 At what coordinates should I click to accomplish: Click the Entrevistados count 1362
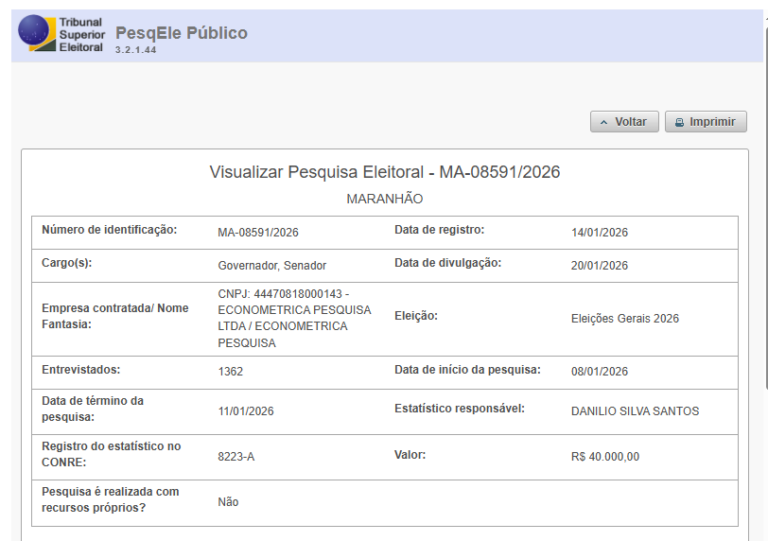[x=230, y=372]
